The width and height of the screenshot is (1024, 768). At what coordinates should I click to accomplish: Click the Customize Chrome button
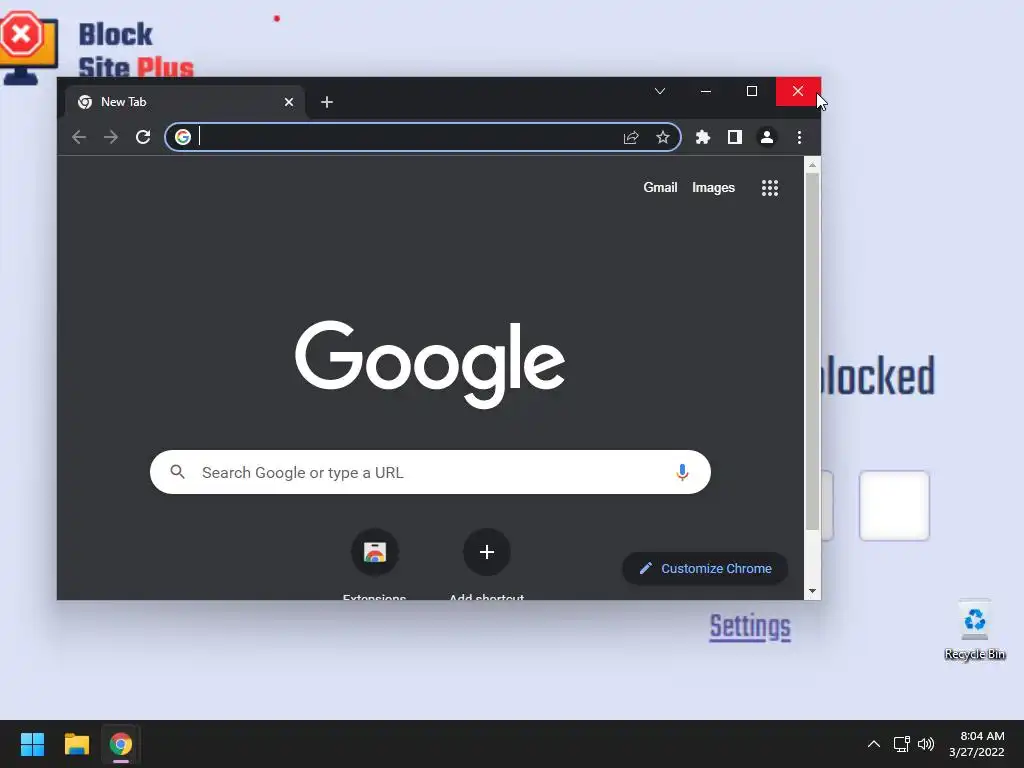705,568
